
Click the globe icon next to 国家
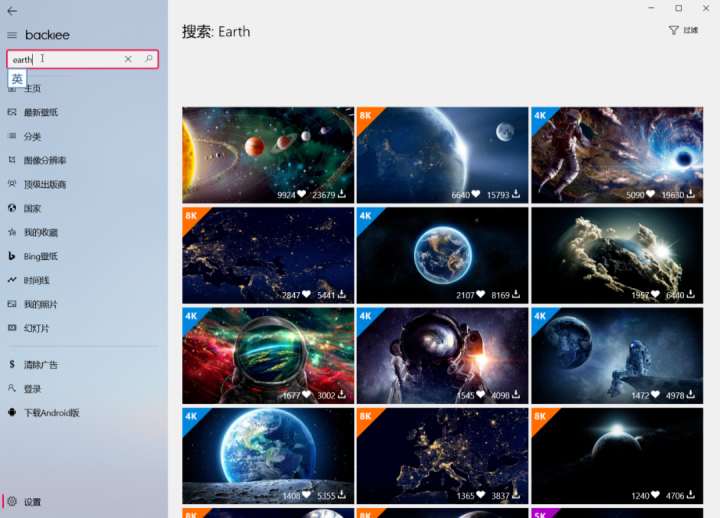click(12, 208)
